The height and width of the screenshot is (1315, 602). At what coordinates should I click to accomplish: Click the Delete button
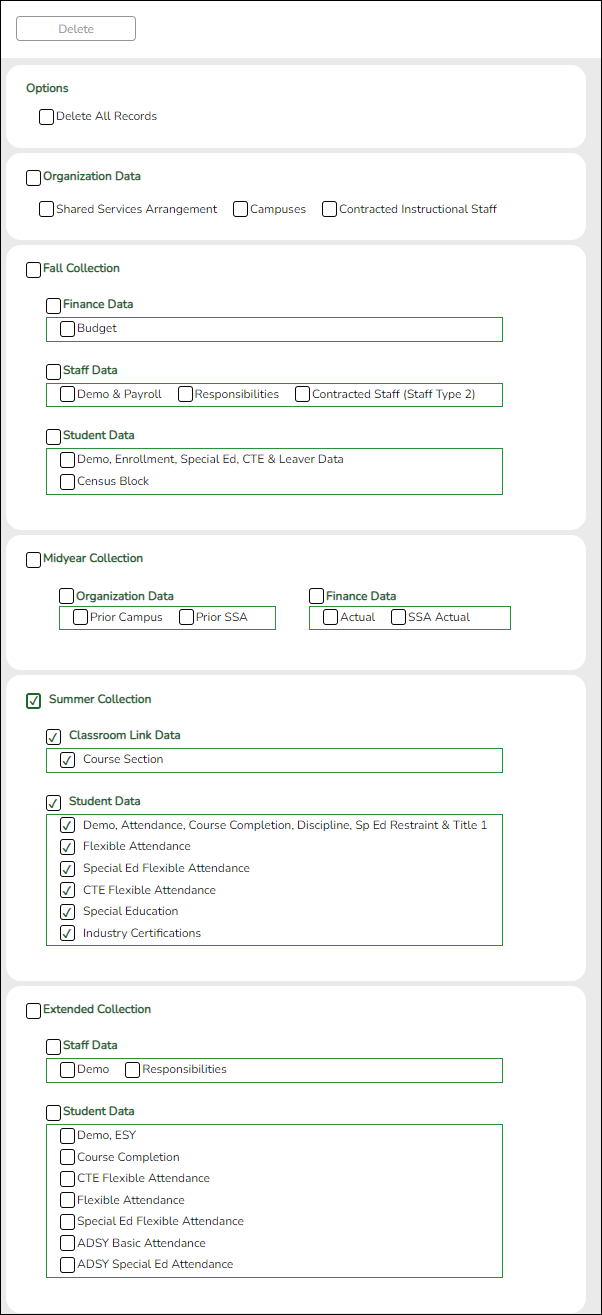click(75, 28)
